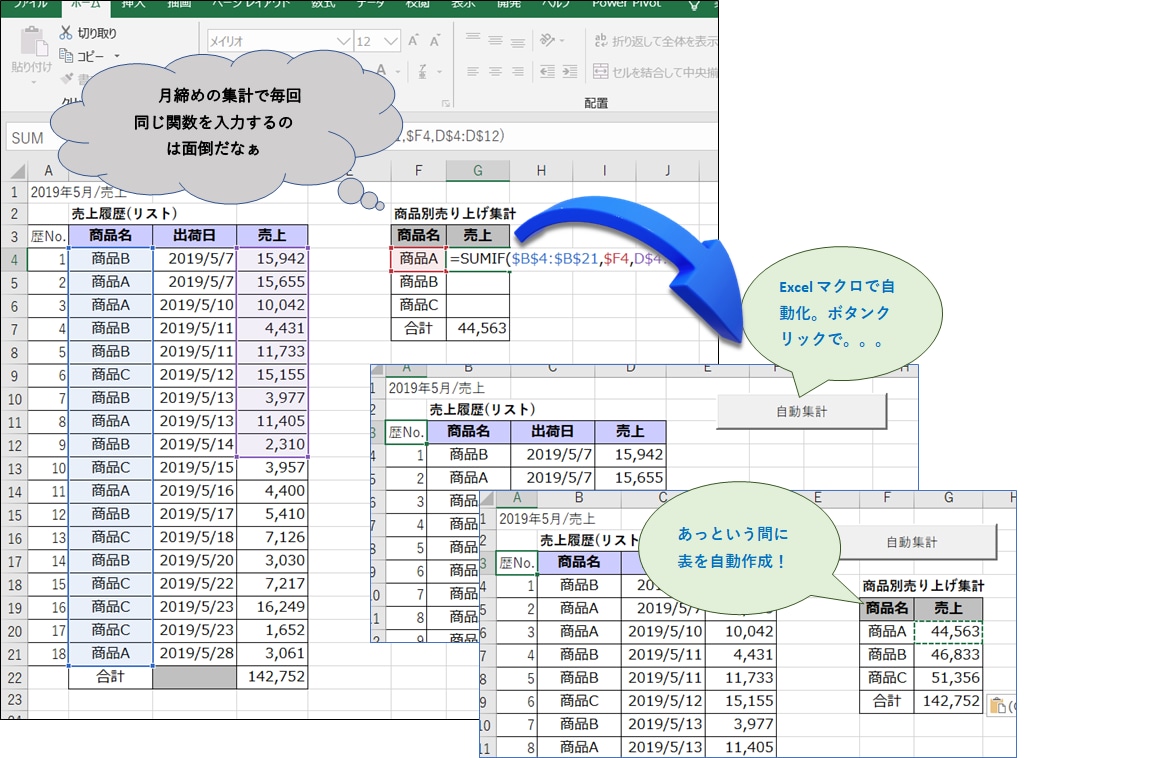Image resolution: width=1152 pixels, height=758 pixels.
Task: Click the paste options icon in front window
Action: (998, 706)
